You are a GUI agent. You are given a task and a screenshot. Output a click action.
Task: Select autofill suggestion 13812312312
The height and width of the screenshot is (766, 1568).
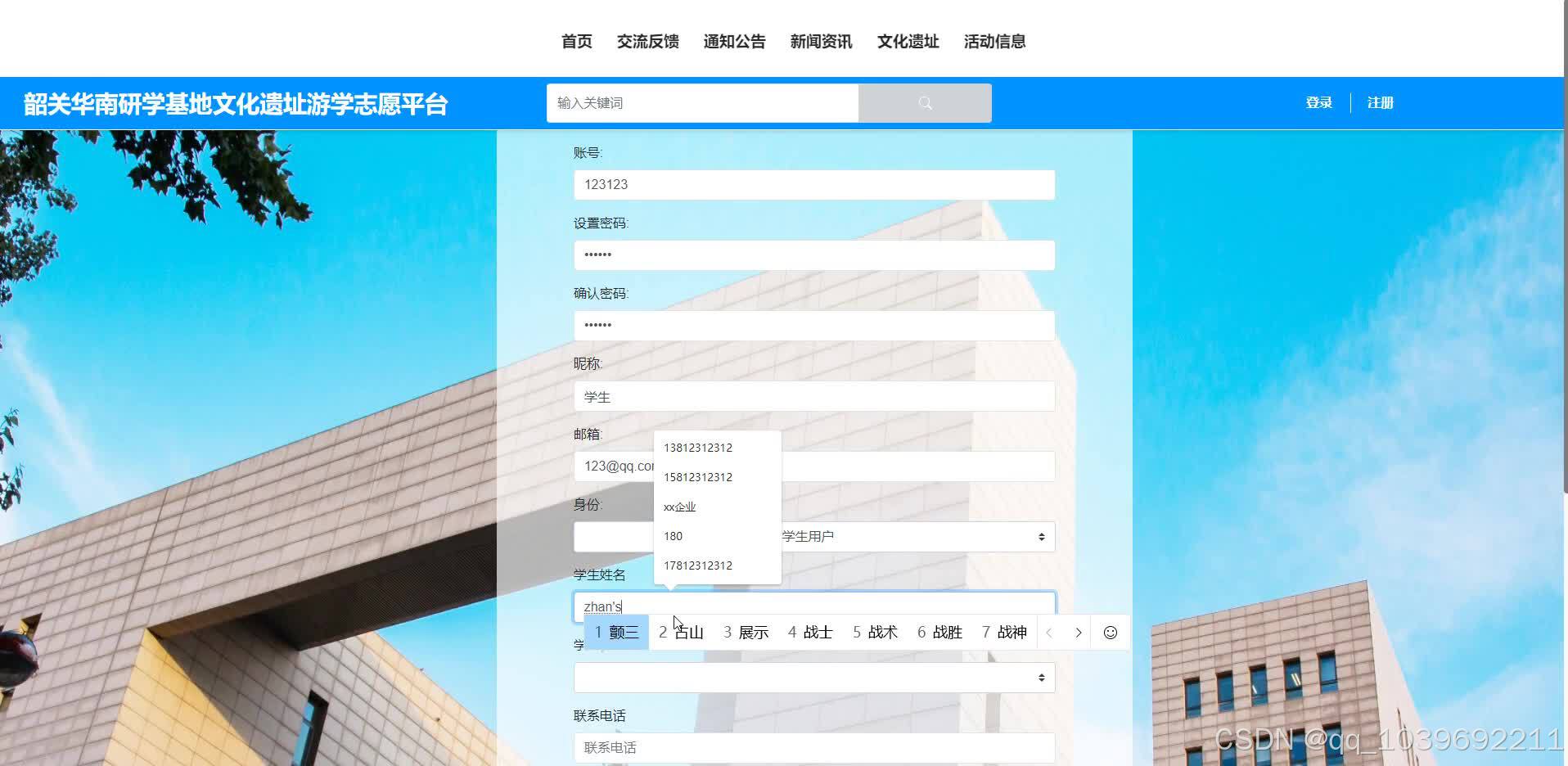coord(718,448)
